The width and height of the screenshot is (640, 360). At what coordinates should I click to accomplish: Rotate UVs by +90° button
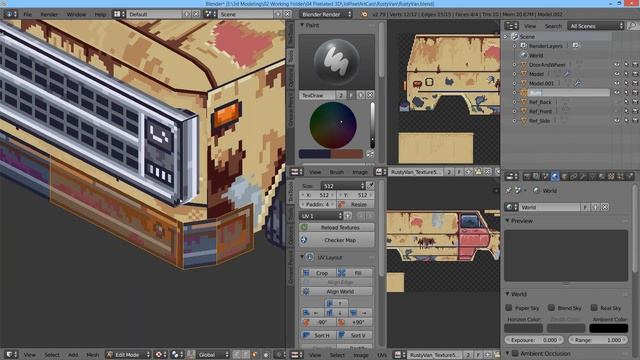[x=354, y=322]
